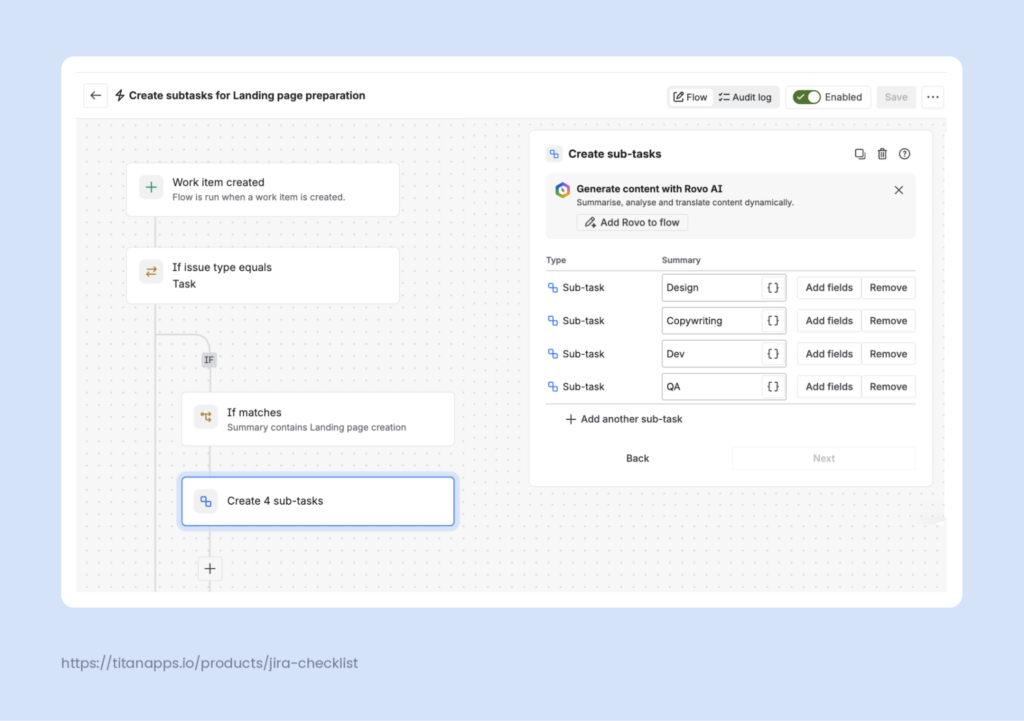Select the Create 4 sub-tasks action
The image size is (1024, 721).
coord(318,501)
